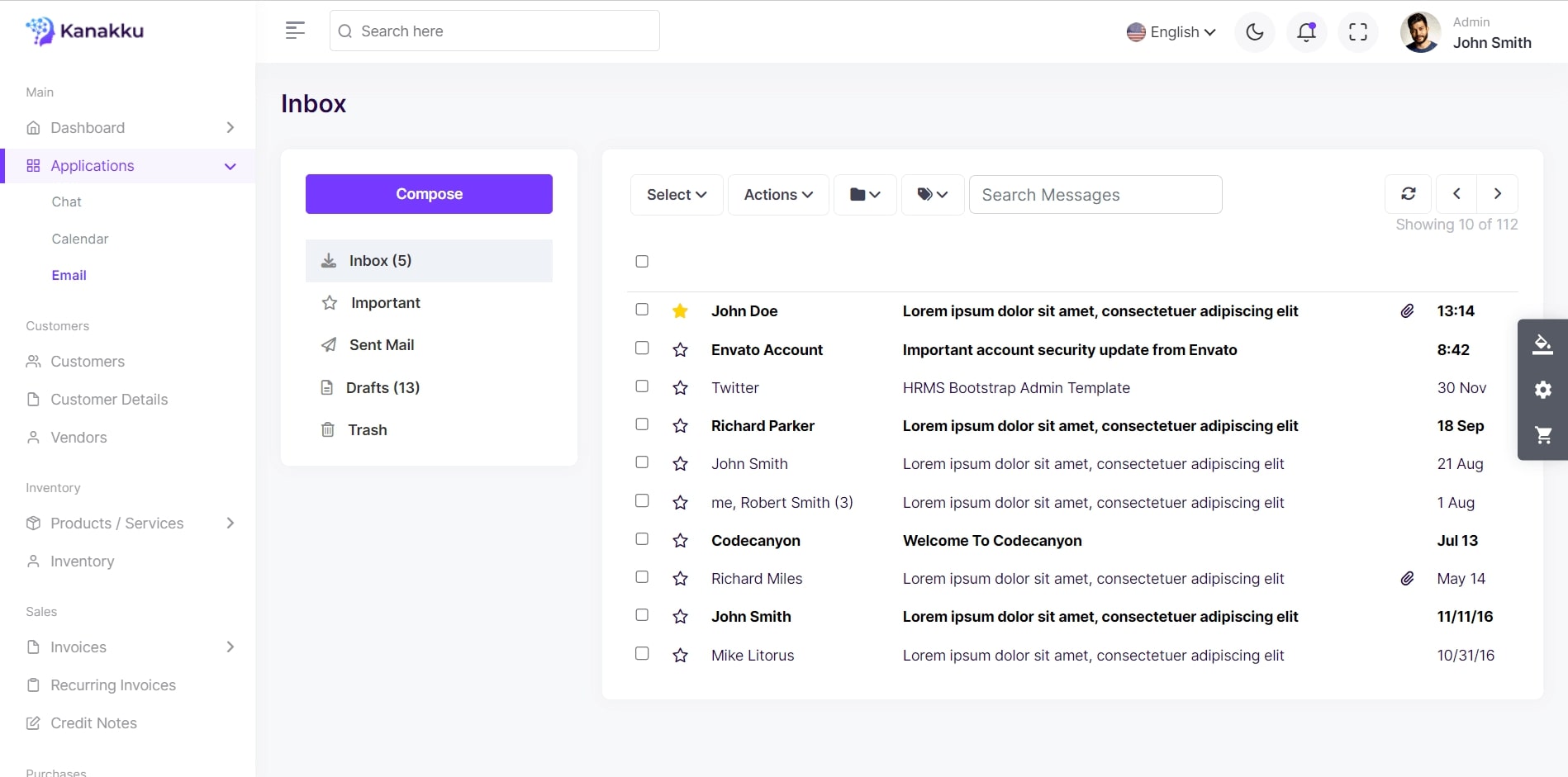Toggle dark mode with the moon icon
The image size is (1568, 777).
(1254, 32)
